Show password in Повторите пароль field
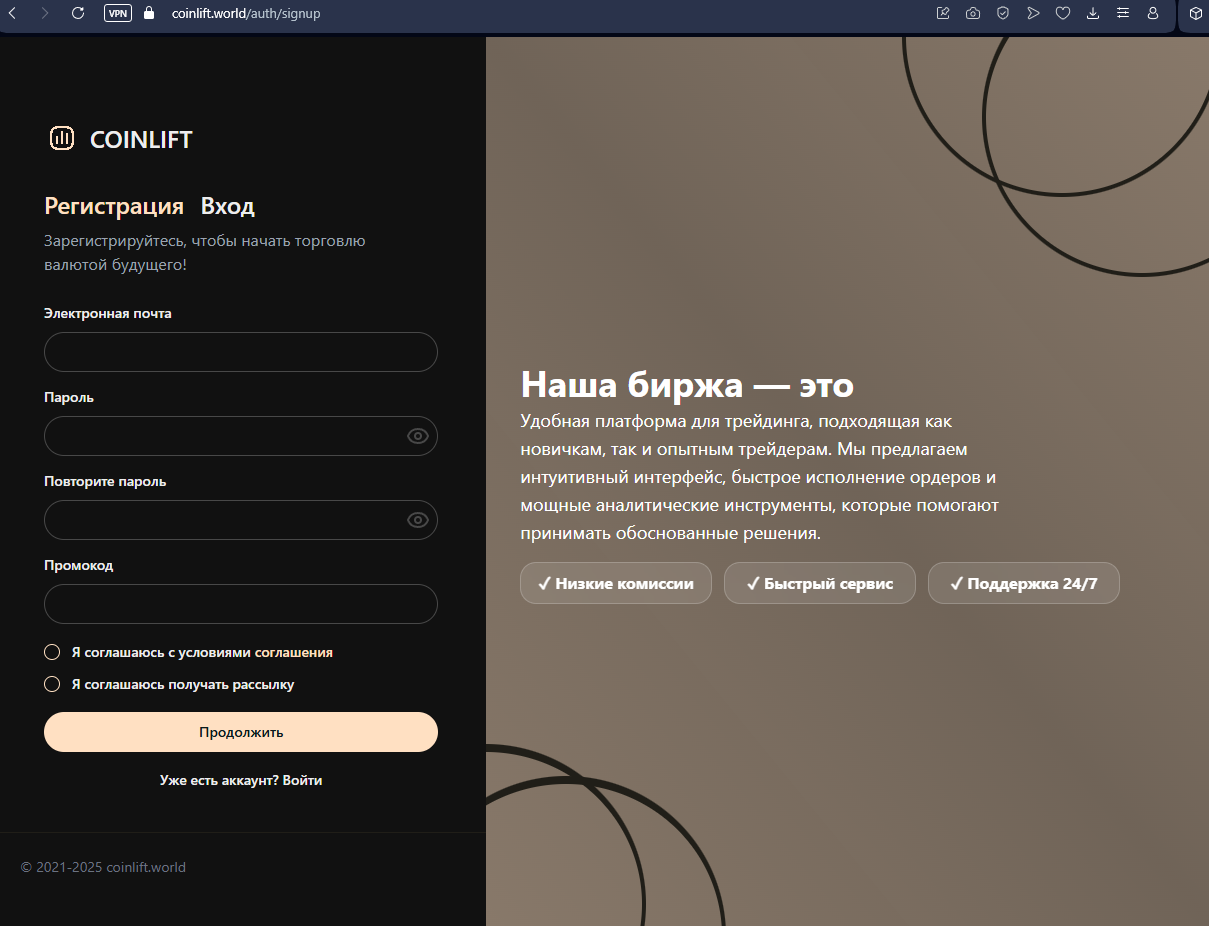 [x=418, y=520]
